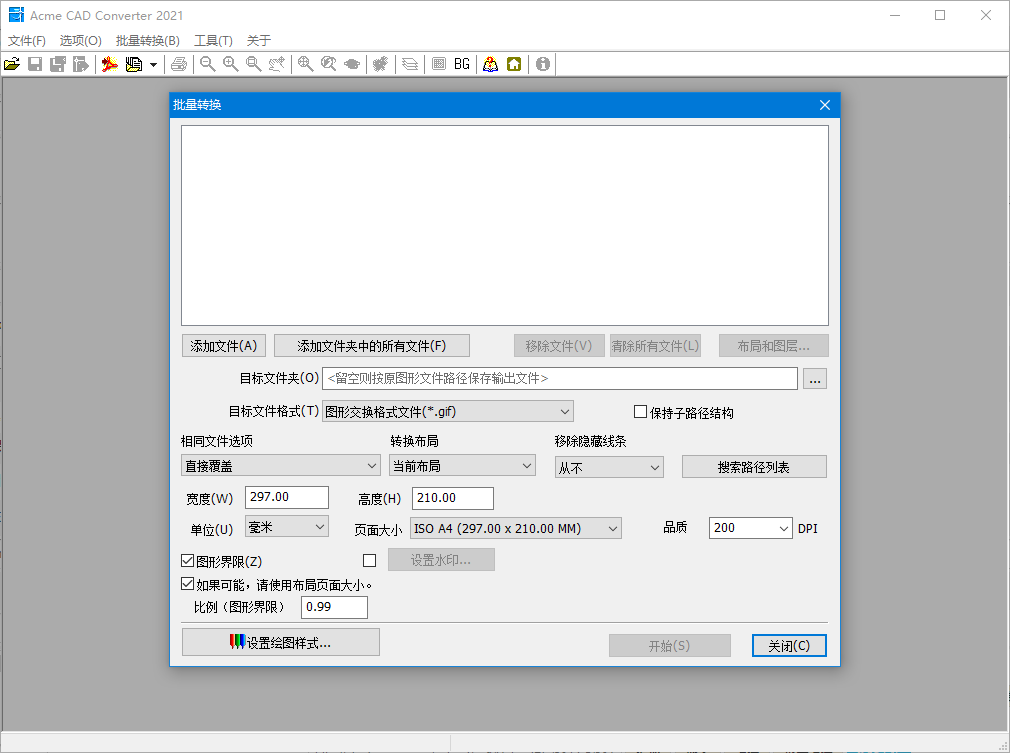
Task: Click the print toolbar icon
Action: coord(180,64)
